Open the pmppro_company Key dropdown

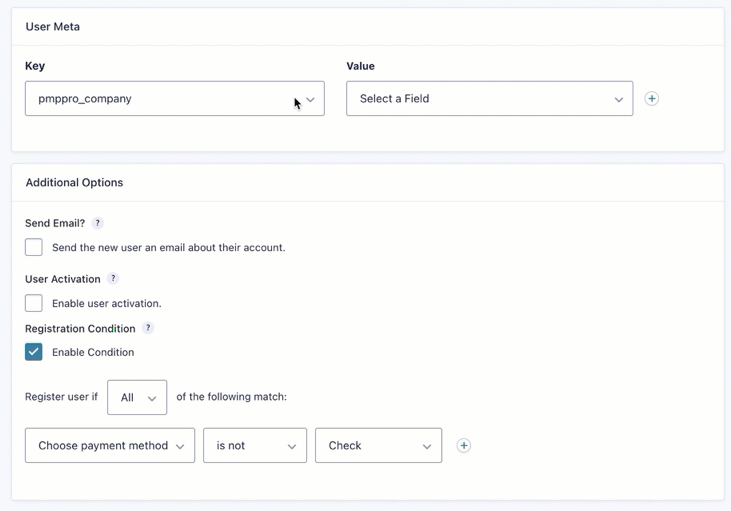click(175, 99)
